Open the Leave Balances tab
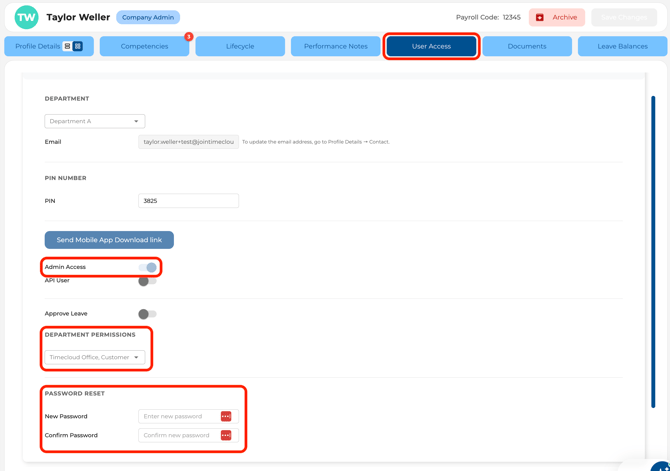Screen dimensions: 670x471 pos(623,46)
